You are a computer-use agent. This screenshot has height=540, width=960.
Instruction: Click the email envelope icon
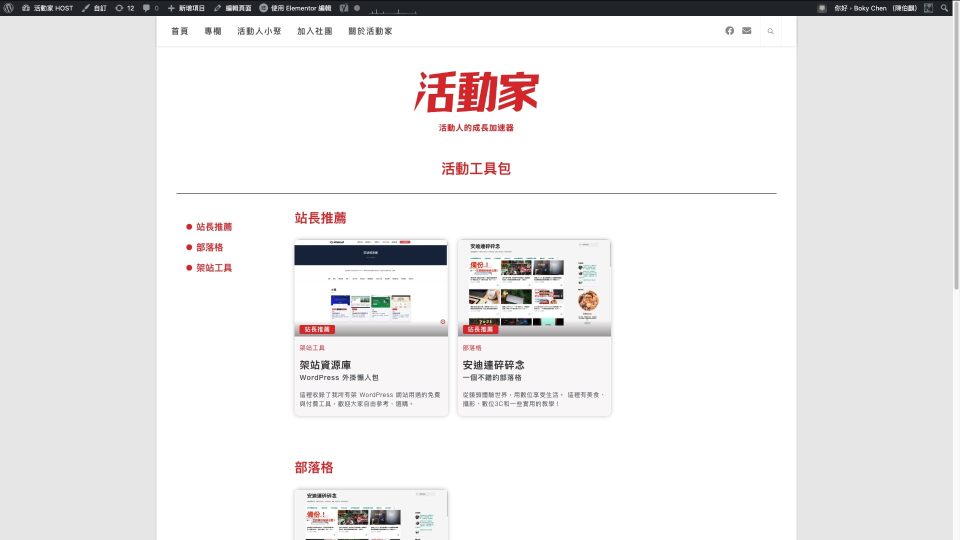(x=746, y=31)
